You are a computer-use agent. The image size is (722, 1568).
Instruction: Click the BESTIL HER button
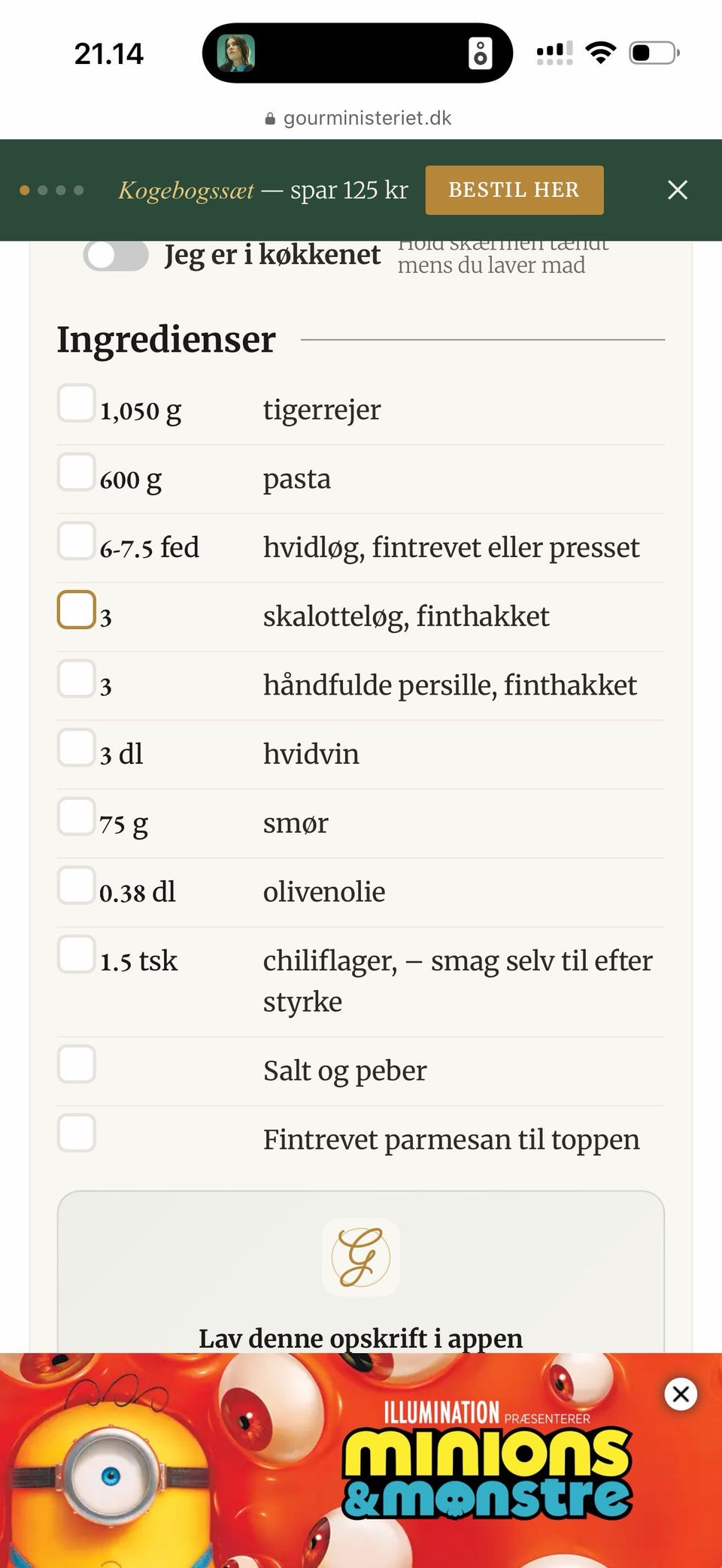[514, 190]
